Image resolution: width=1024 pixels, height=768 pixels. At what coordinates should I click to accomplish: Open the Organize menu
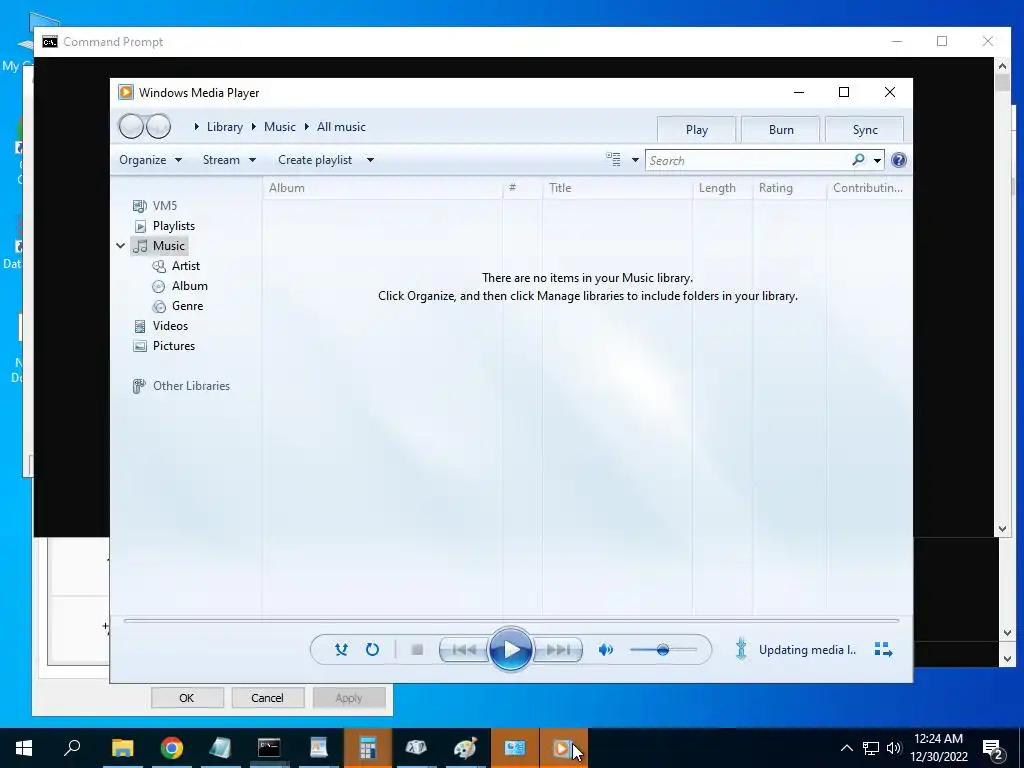pyautogui.click(x=150, y=160)
